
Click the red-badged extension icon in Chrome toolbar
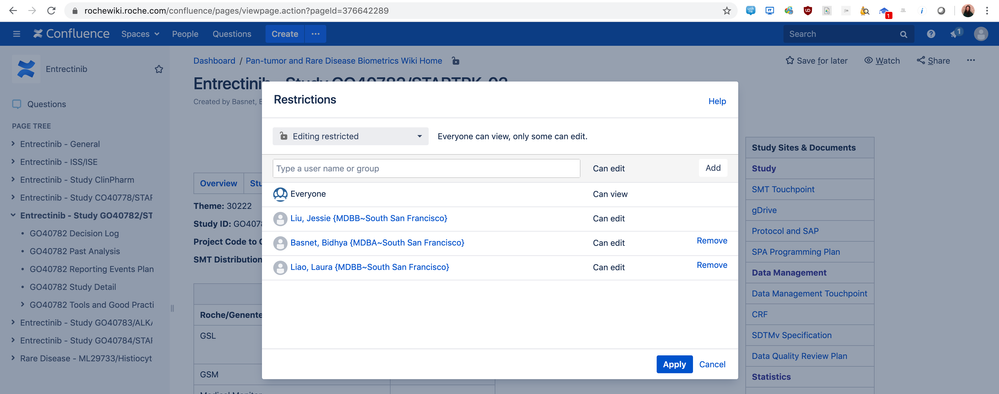click(x=884, y=11)
